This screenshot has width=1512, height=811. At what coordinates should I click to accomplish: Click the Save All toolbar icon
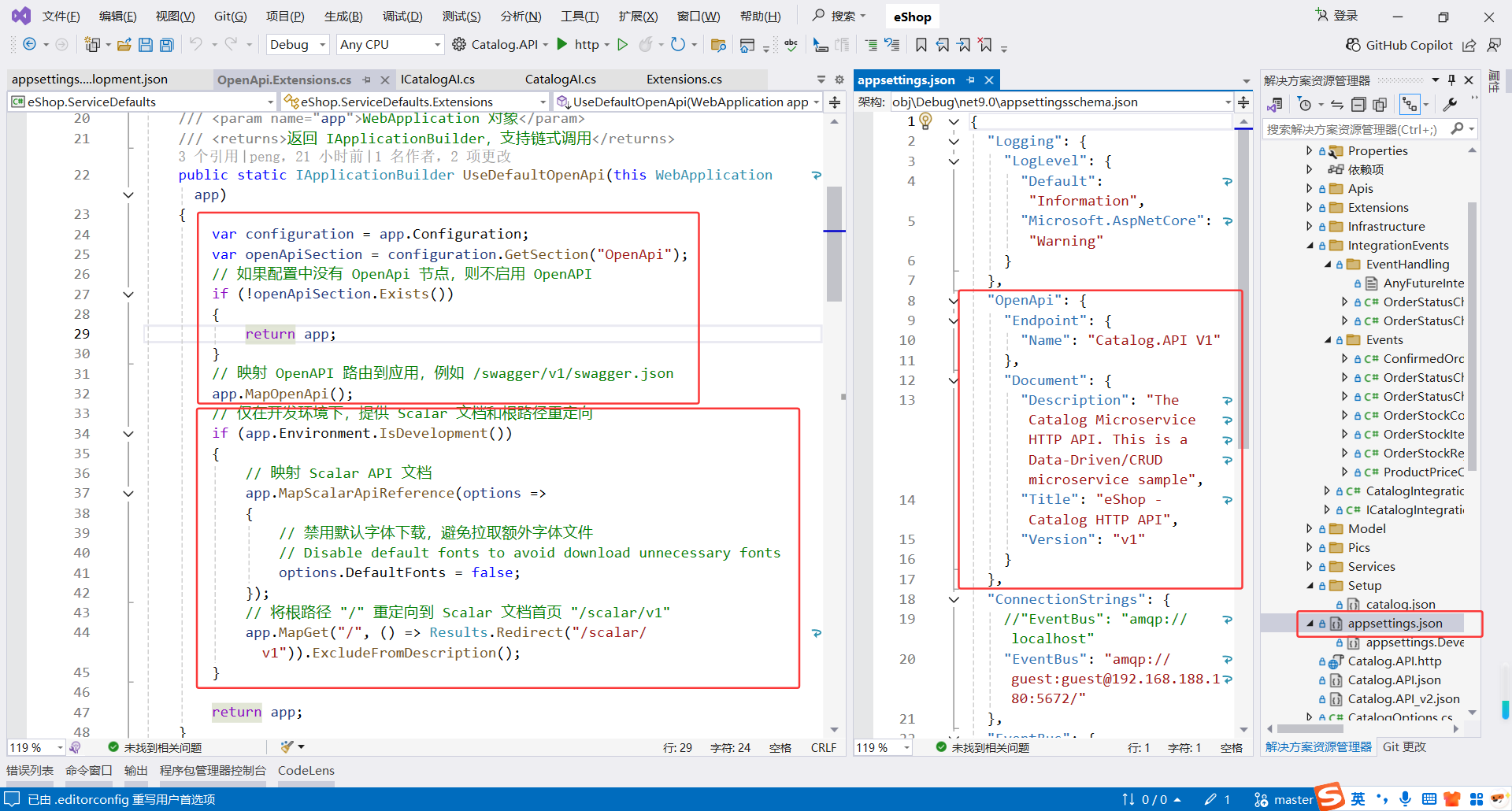166,45
